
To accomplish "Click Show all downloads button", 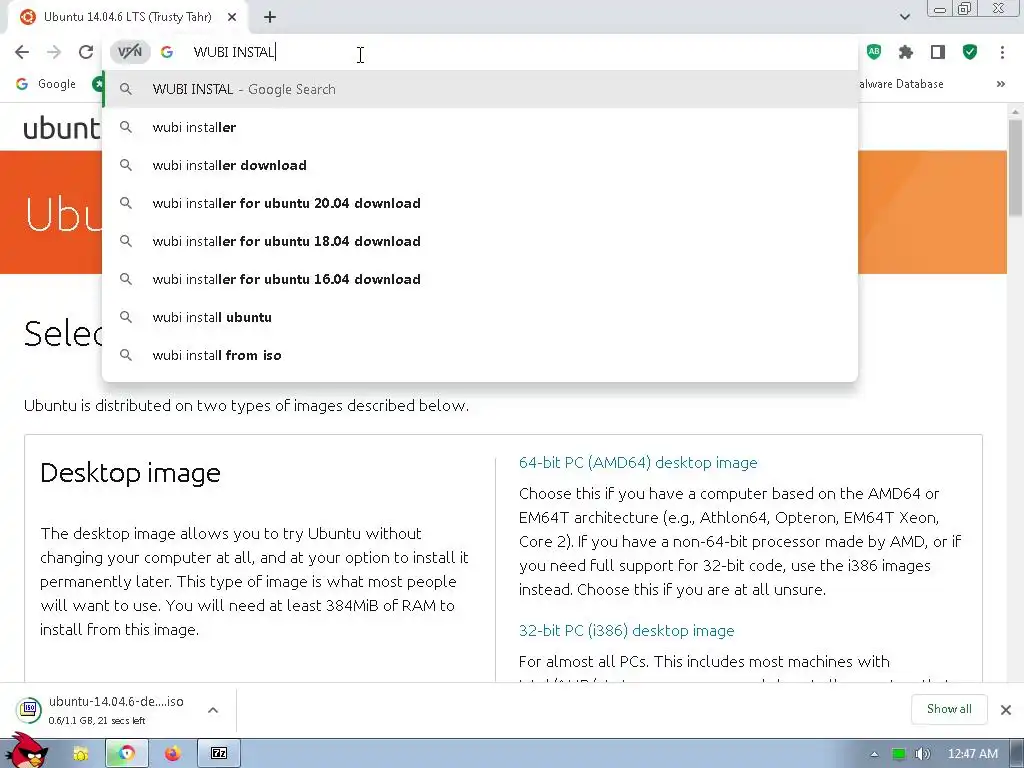I will click(x=949, y=709).
